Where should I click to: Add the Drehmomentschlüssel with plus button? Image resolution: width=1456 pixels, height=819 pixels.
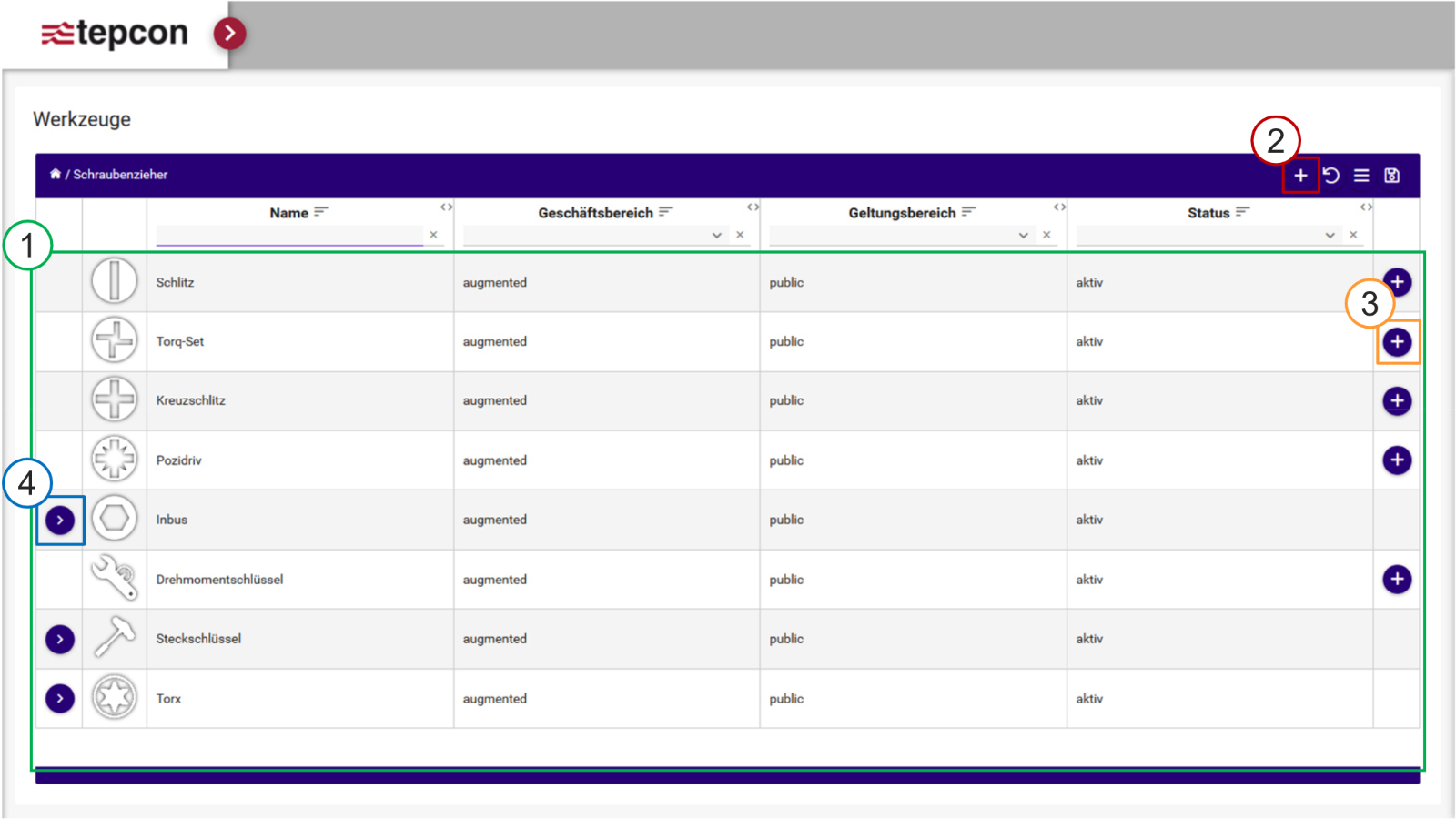click(1397, 580)
